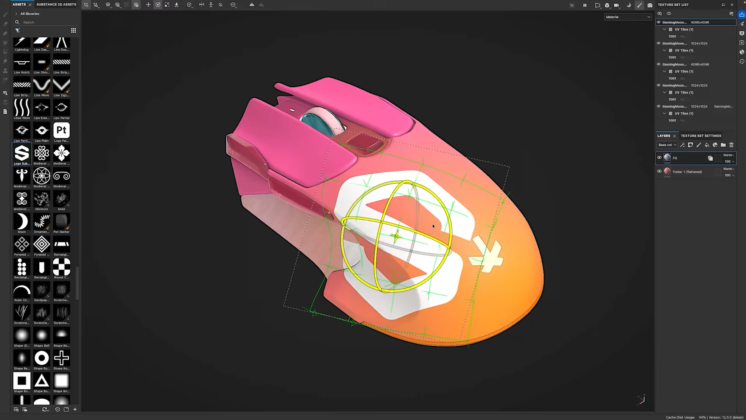Click the add effect wand icon

(x=682, y=145)
